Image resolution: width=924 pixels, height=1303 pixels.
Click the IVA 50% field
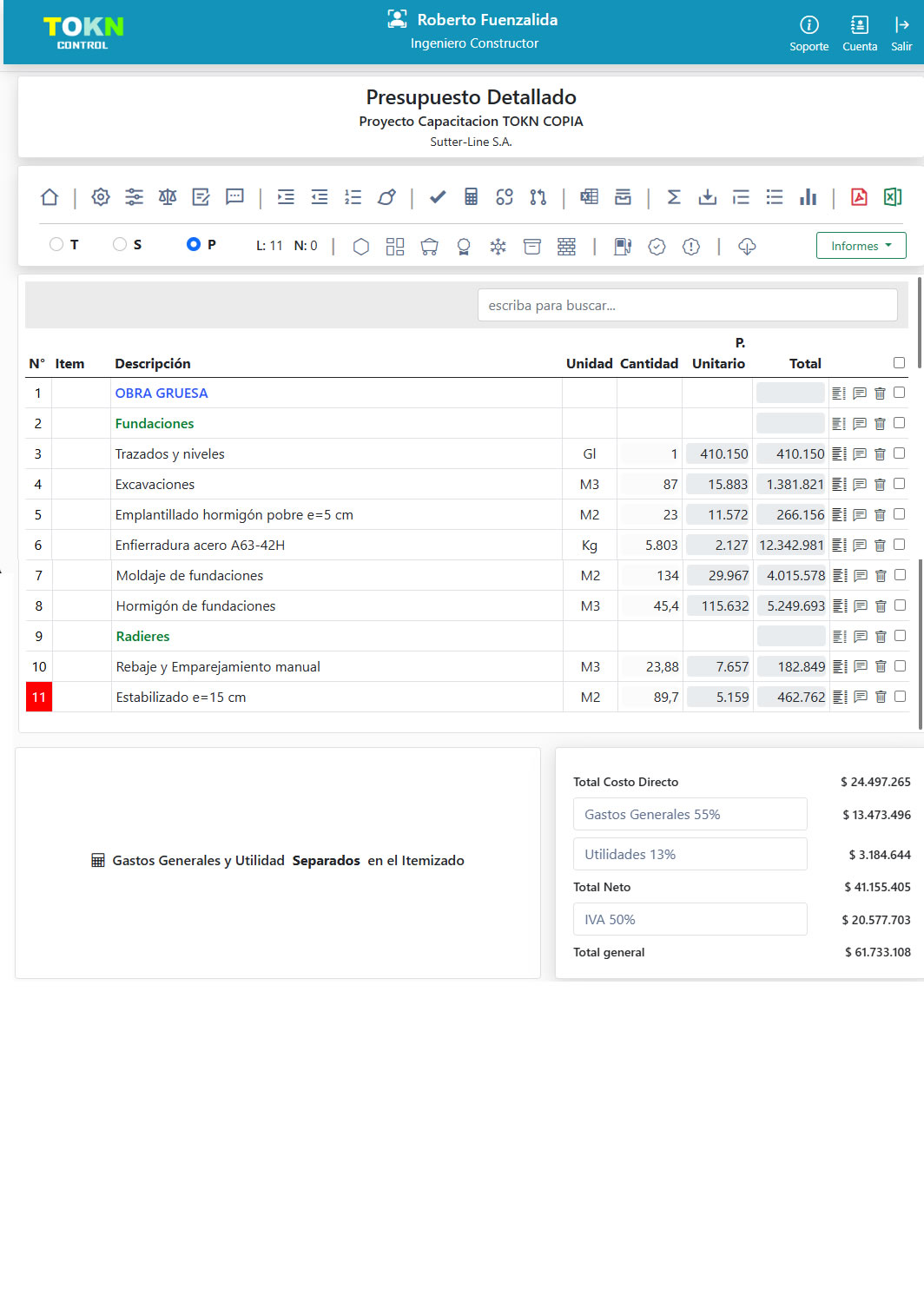coord(690,919)
